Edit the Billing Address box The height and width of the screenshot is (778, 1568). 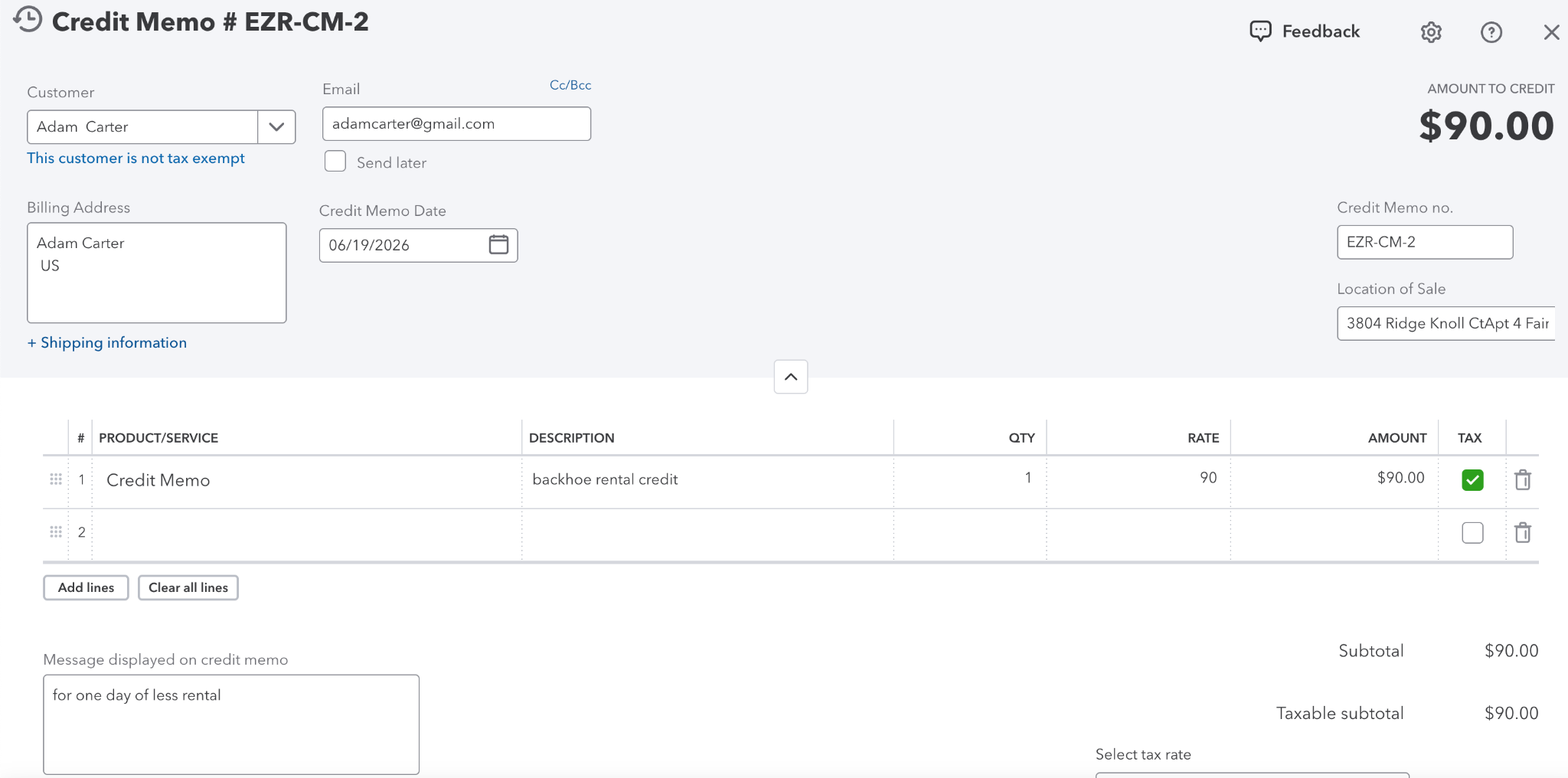point(157,273)
